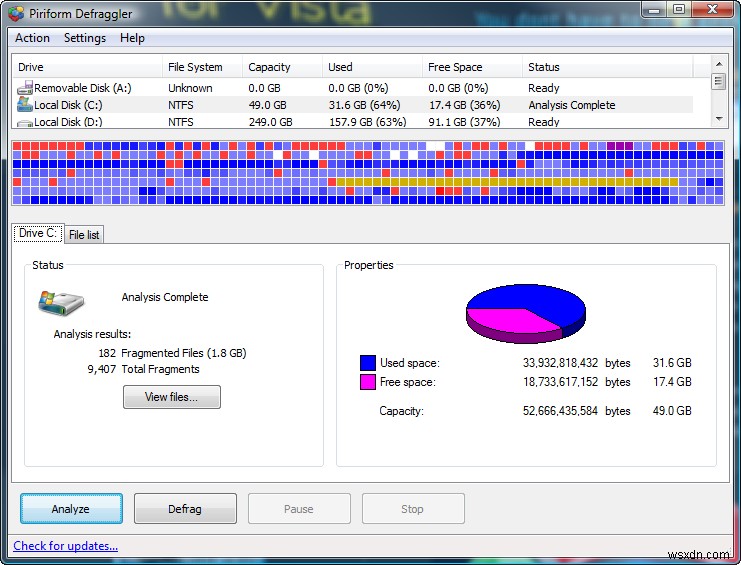Maximize the Defraggler window

click(x=679, y=9)
